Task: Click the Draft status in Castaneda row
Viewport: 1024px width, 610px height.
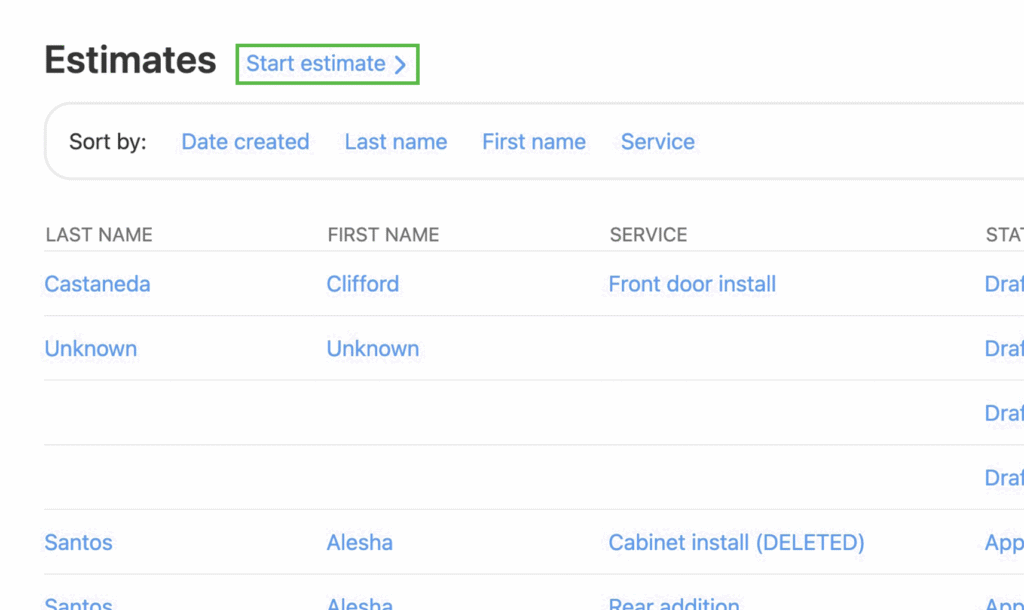Action: [x=1003, y=284]
